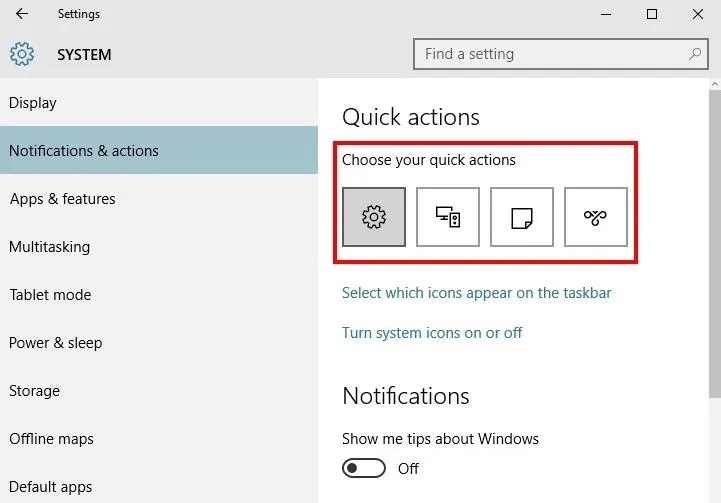Open Tablet mode settings
The image size is (721, 503).
click(159, 295)
